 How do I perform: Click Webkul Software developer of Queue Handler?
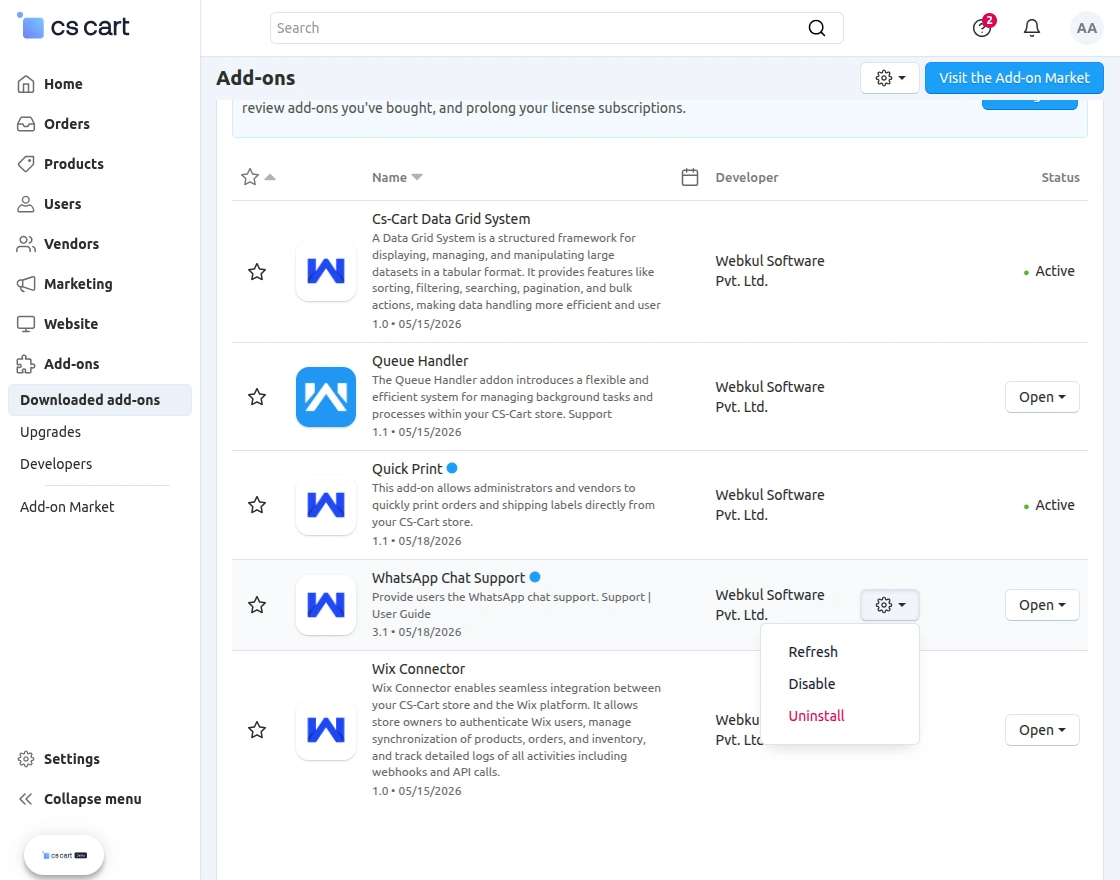click(770, 397)
